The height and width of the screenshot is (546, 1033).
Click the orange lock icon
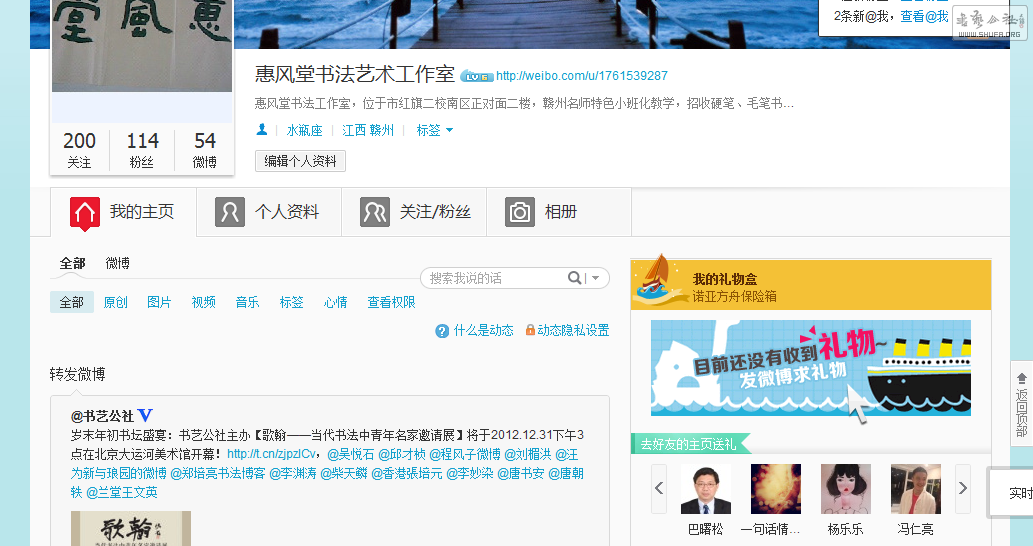tap(530, 330)
